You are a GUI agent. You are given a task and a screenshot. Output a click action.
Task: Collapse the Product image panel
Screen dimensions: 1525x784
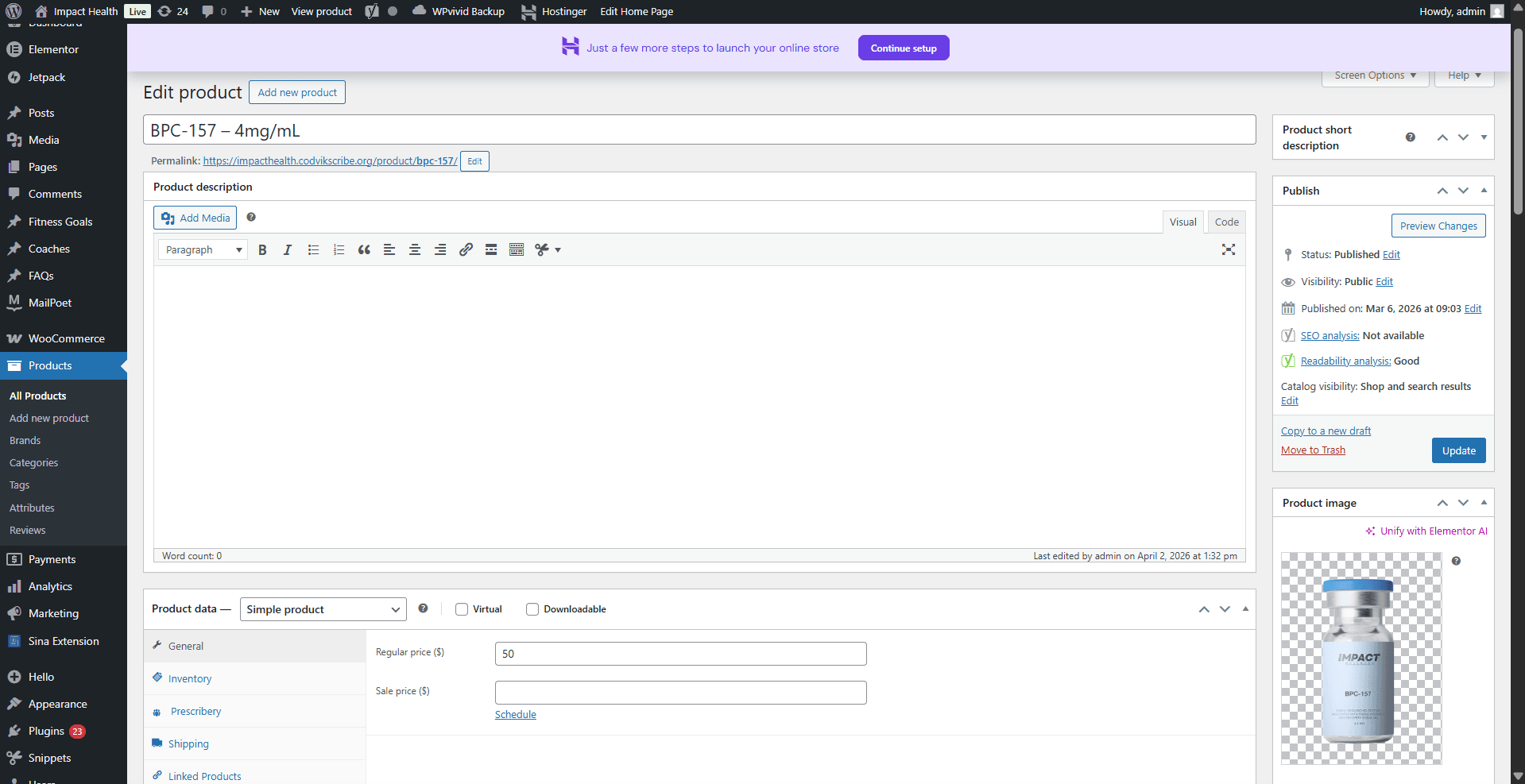coord(1484,503)
